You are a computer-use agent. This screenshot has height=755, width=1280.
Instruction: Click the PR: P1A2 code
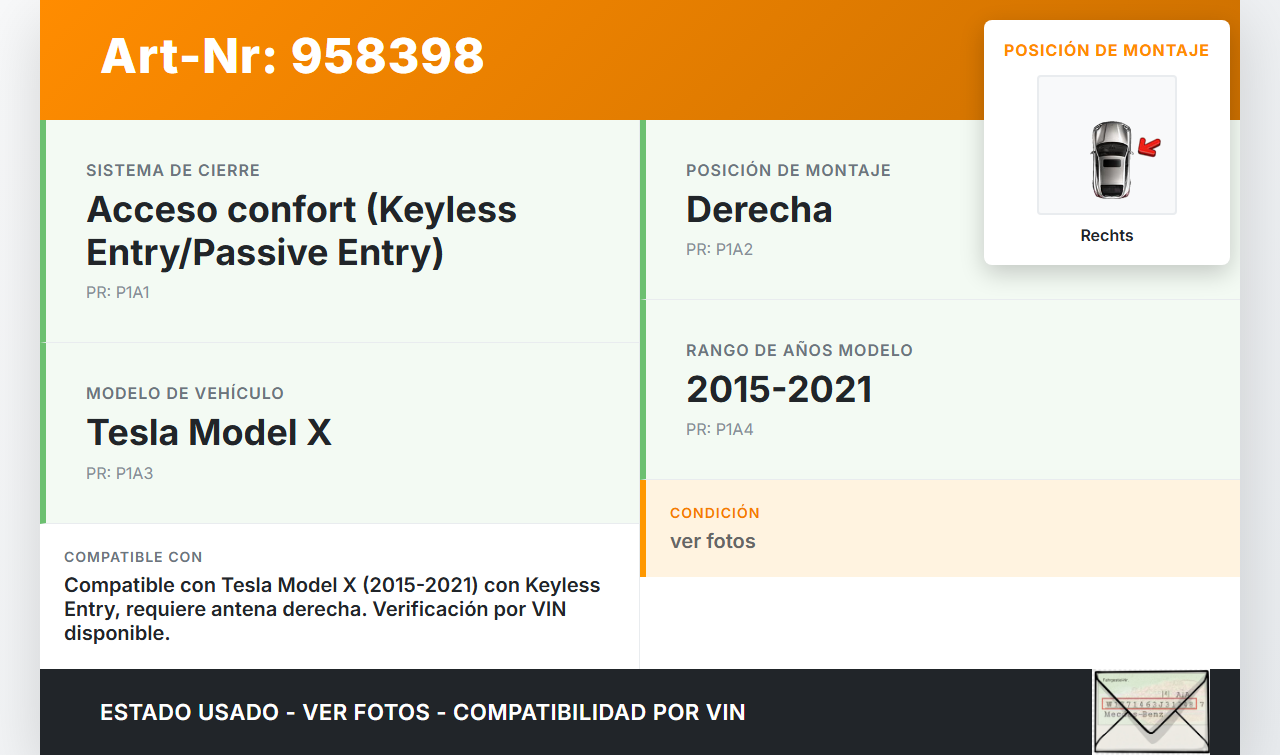click(x=719, y=249)
